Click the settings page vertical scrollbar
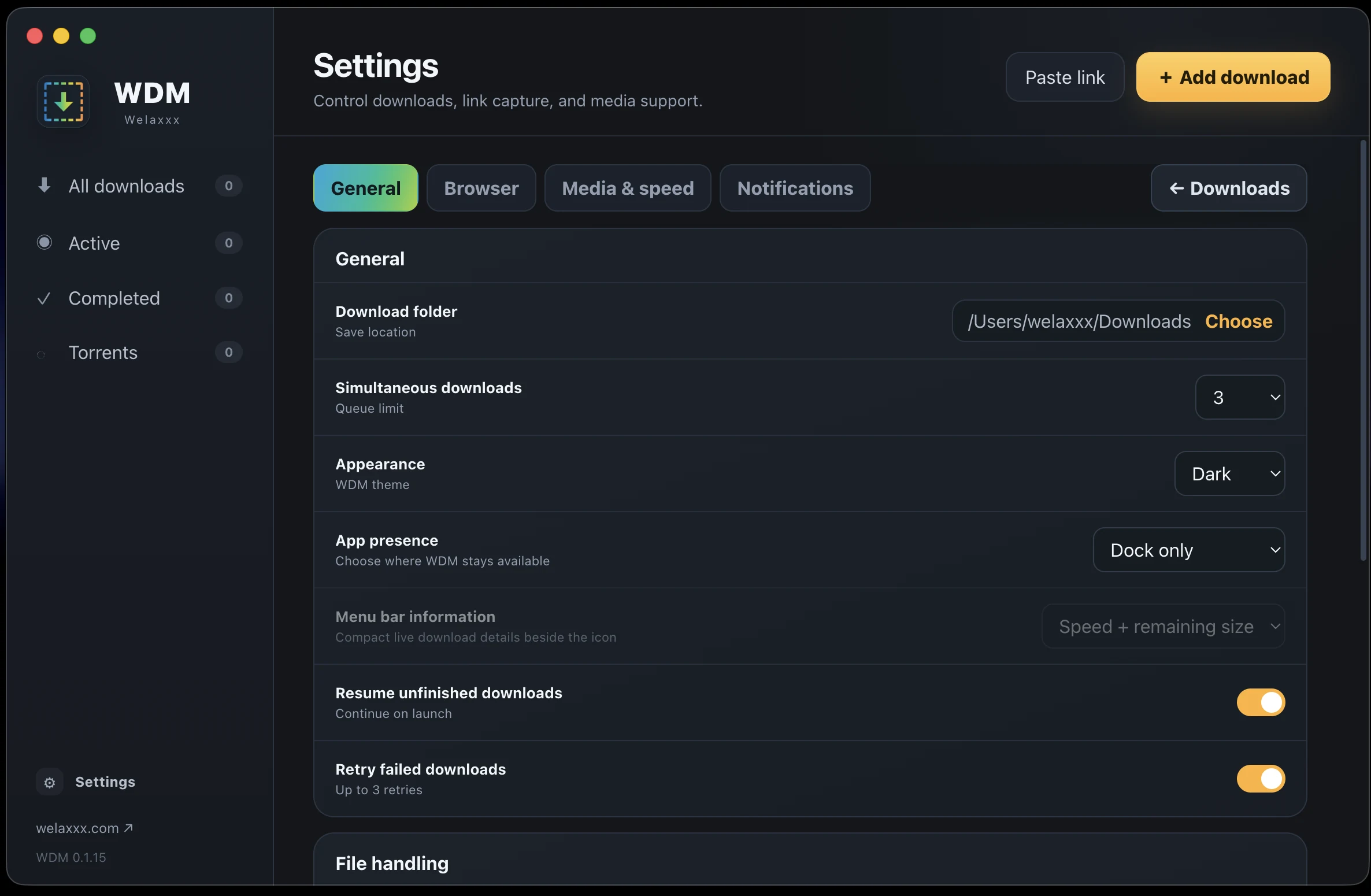The width and height of the screenshot is (1371, 896). click(1363, 350)
